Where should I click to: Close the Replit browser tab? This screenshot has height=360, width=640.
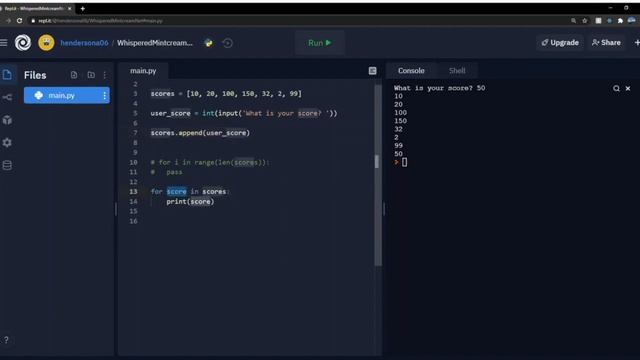(x=69, y=8)
